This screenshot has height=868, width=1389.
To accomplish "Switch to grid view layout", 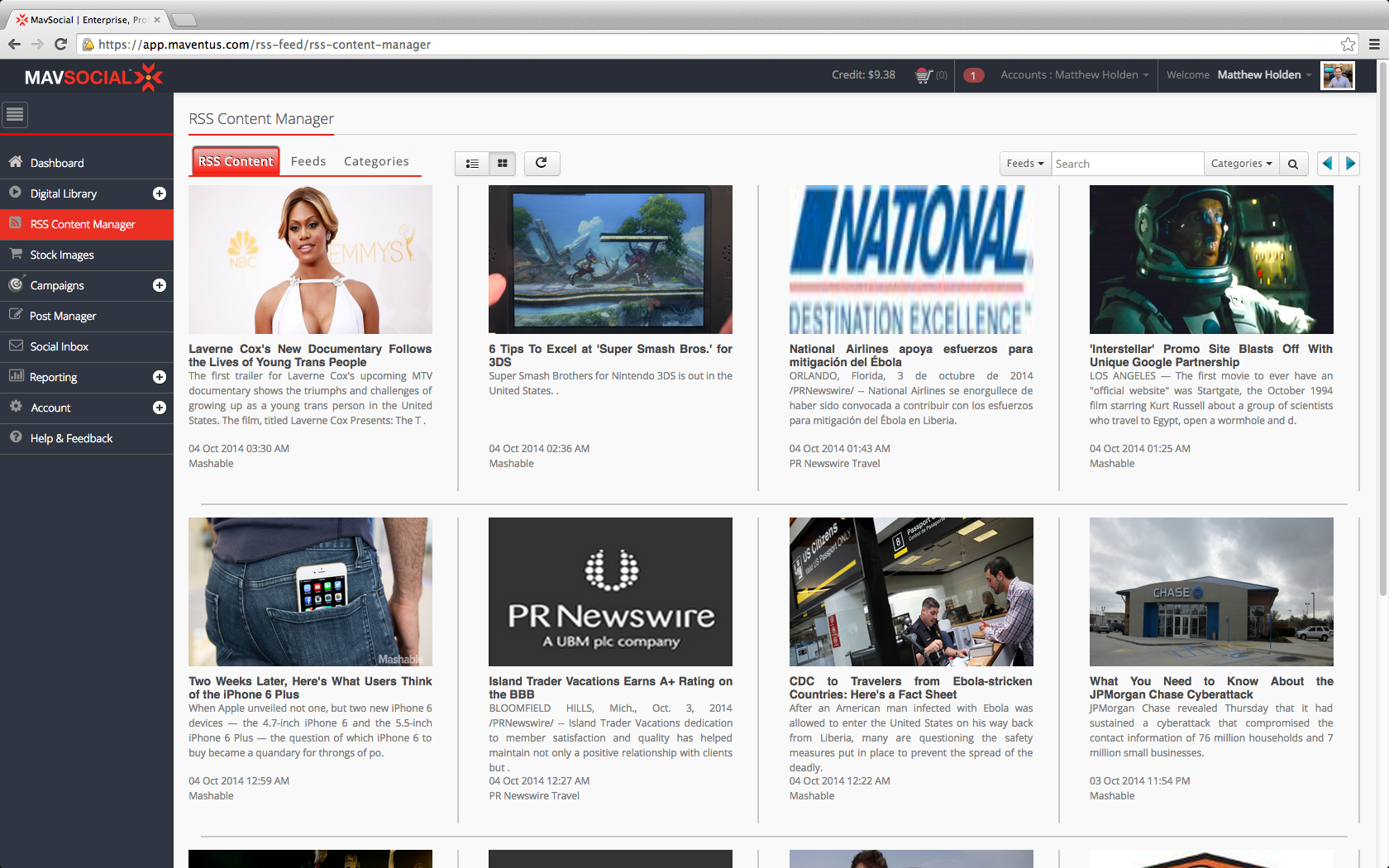I will point(502,164).
